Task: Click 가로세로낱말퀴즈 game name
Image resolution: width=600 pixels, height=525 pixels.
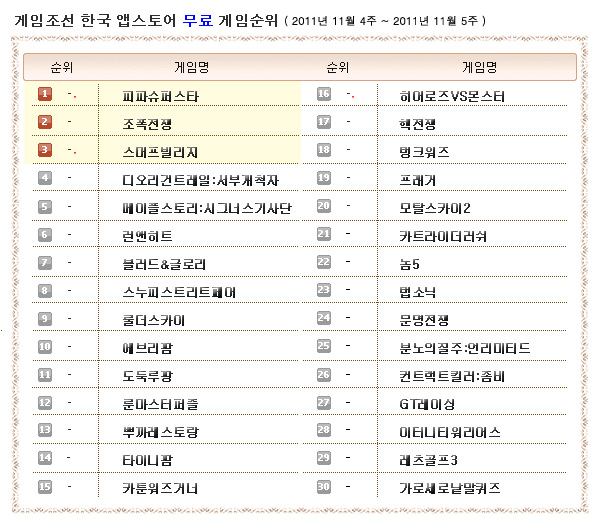Action: tap(450, 489)
